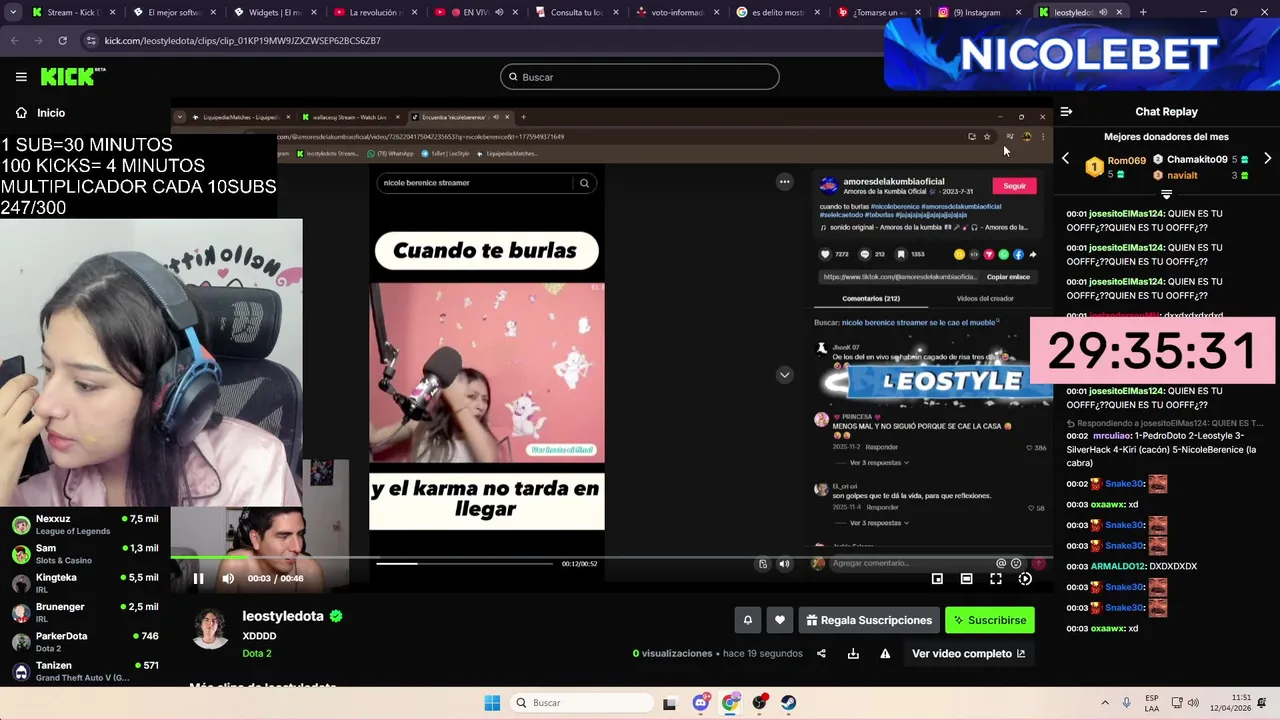Viewport: 1280px width, 720px height.
Task: Report this clip warning icon
Action: tap(885, 654)
